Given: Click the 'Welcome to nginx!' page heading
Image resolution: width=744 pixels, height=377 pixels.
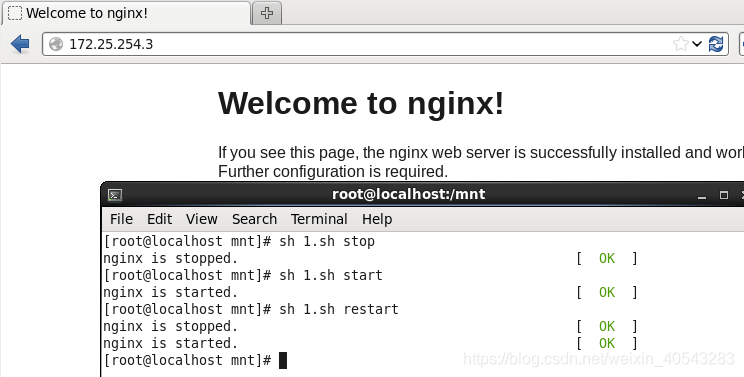Looking at the screenshot, I should [361, 103].
